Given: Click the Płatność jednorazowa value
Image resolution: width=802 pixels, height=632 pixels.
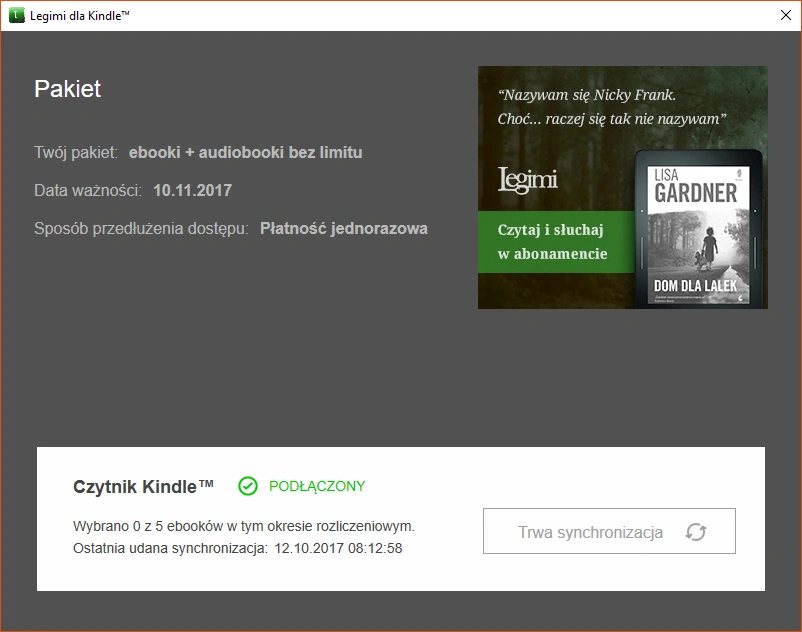Looking at the screenshot, I should [344, 228].
